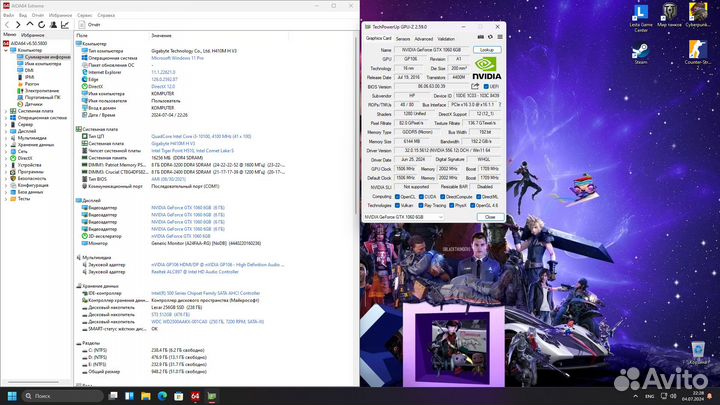Open Steam desktop shortcut
Screen dimensions: 720x405
click(641, 54)
